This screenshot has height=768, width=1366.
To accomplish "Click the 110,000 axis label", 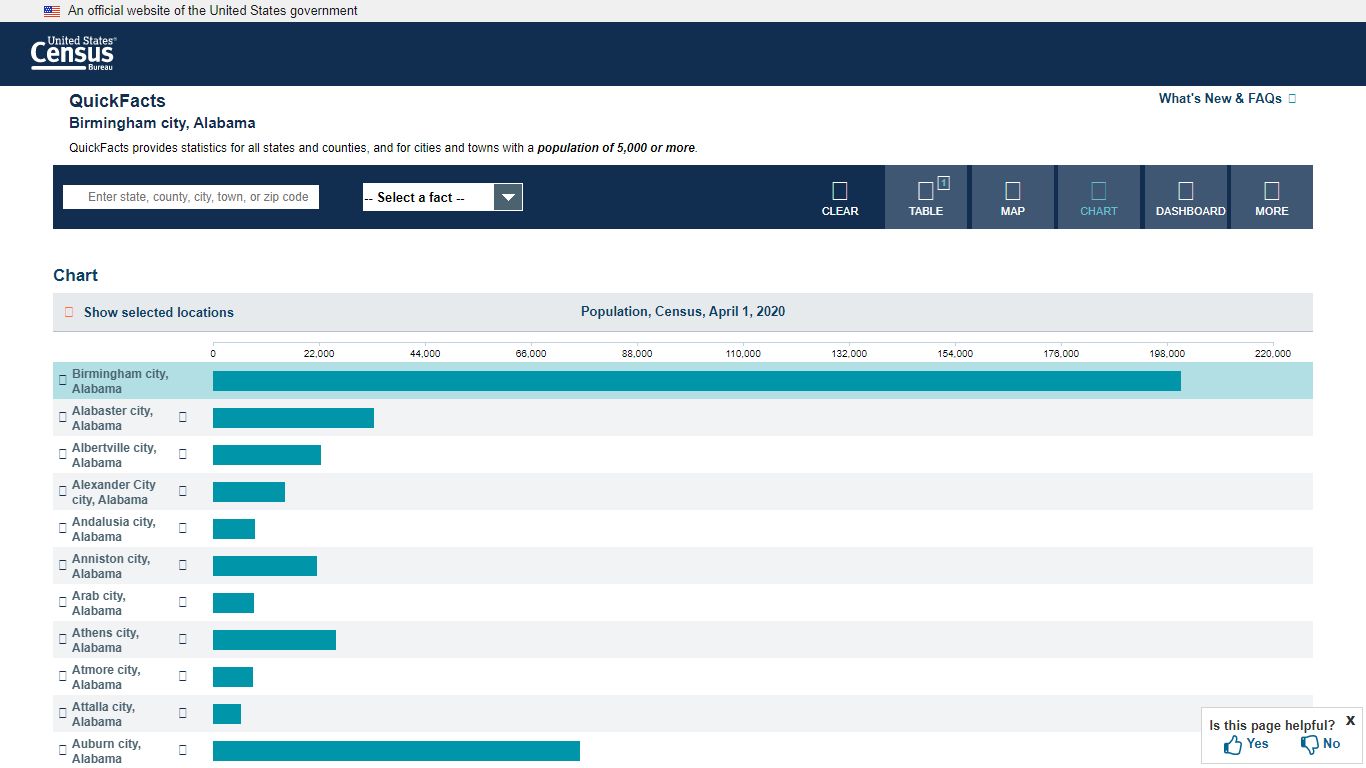I will 743,353.
